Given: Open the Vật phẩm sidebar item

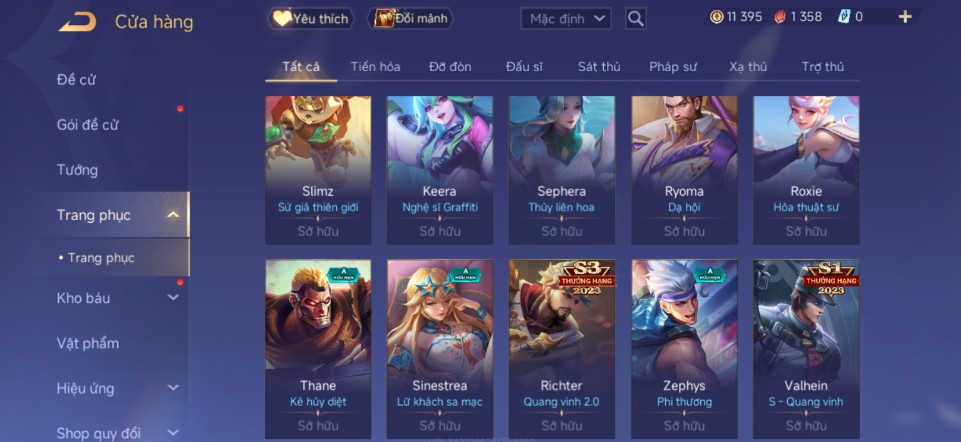Looking at the screenshot, I should pos(88,343).
